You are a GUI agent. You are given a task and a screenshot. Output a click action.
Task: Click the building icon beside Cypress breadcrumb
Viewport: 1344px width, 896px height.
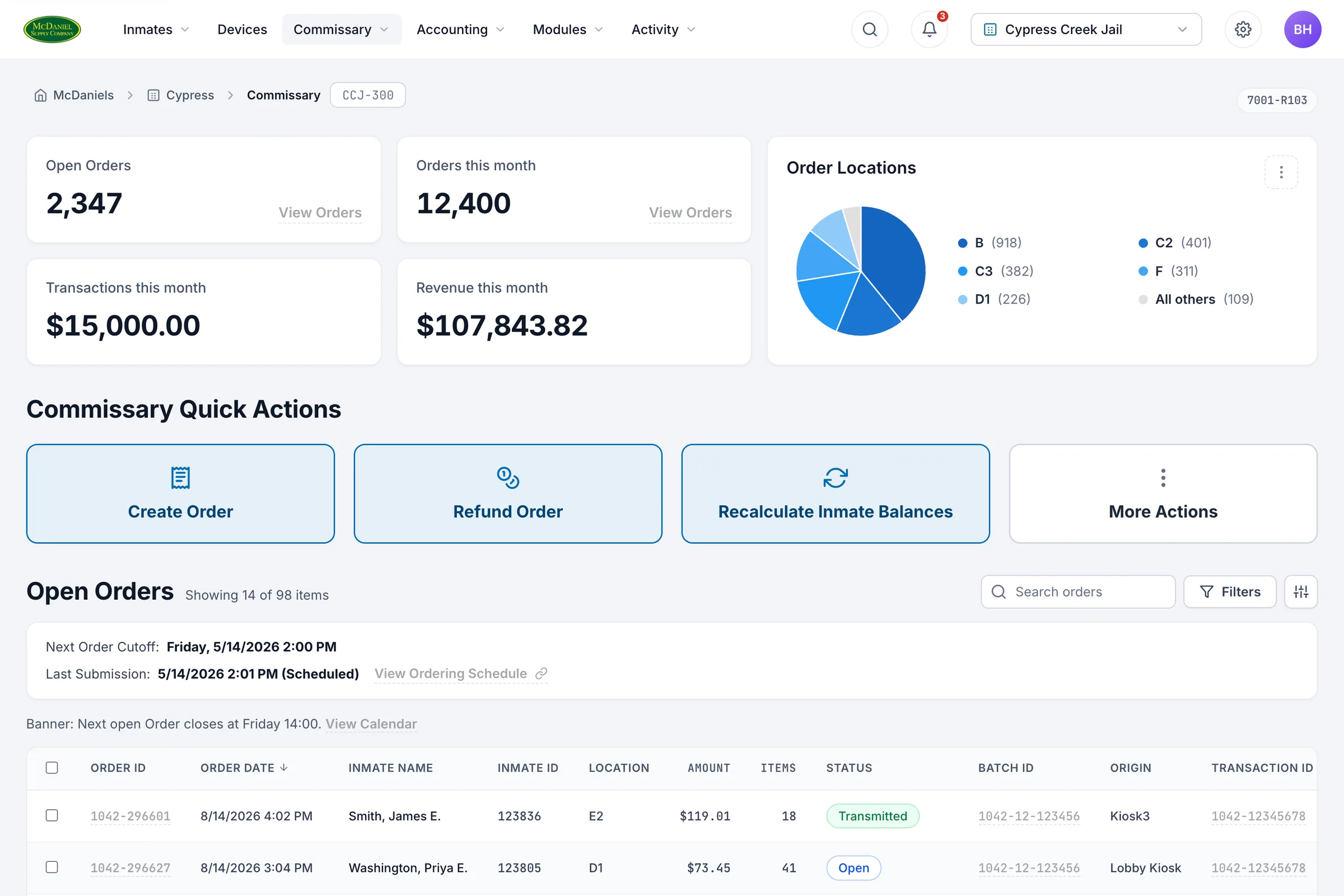153,95
